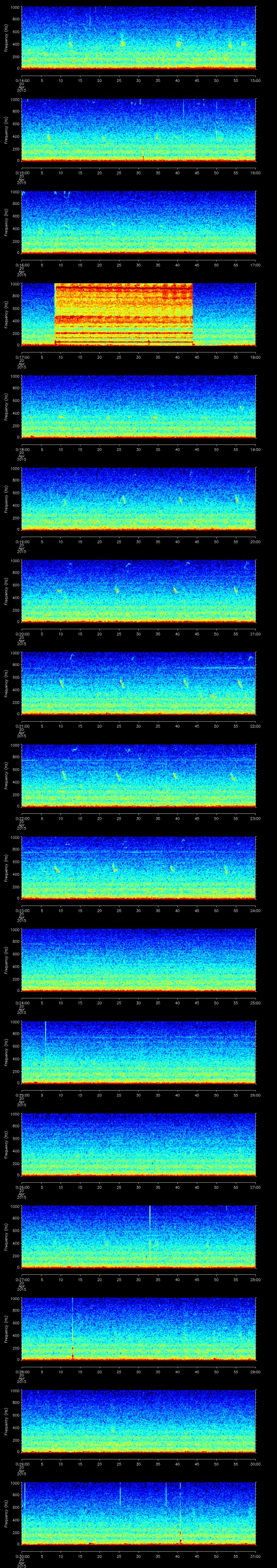
Task: Click the 0:19:00 start time label
Action: click(22, 542)
